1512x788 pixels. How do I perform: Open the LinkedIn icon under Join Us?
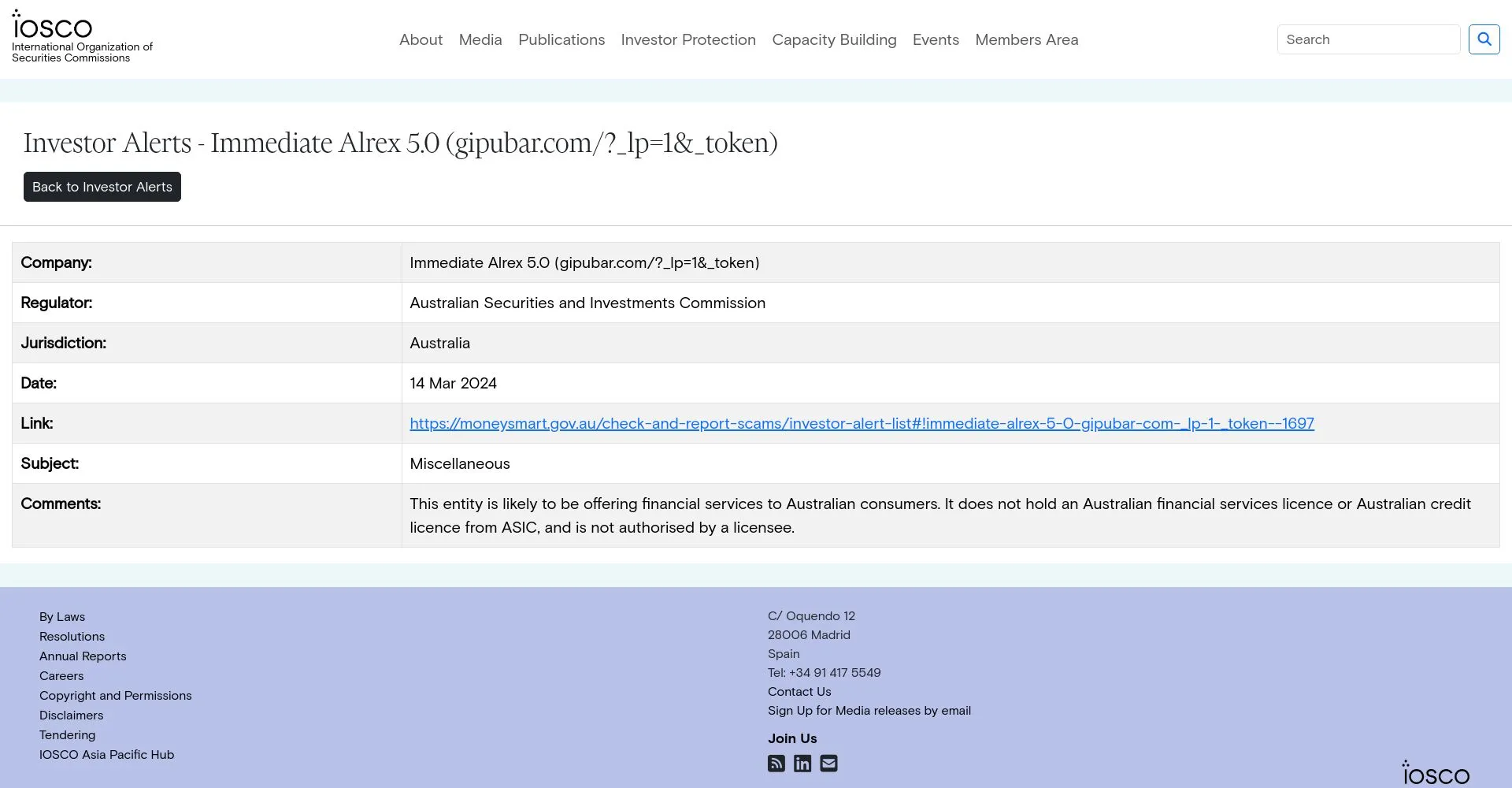pos(802,764)
